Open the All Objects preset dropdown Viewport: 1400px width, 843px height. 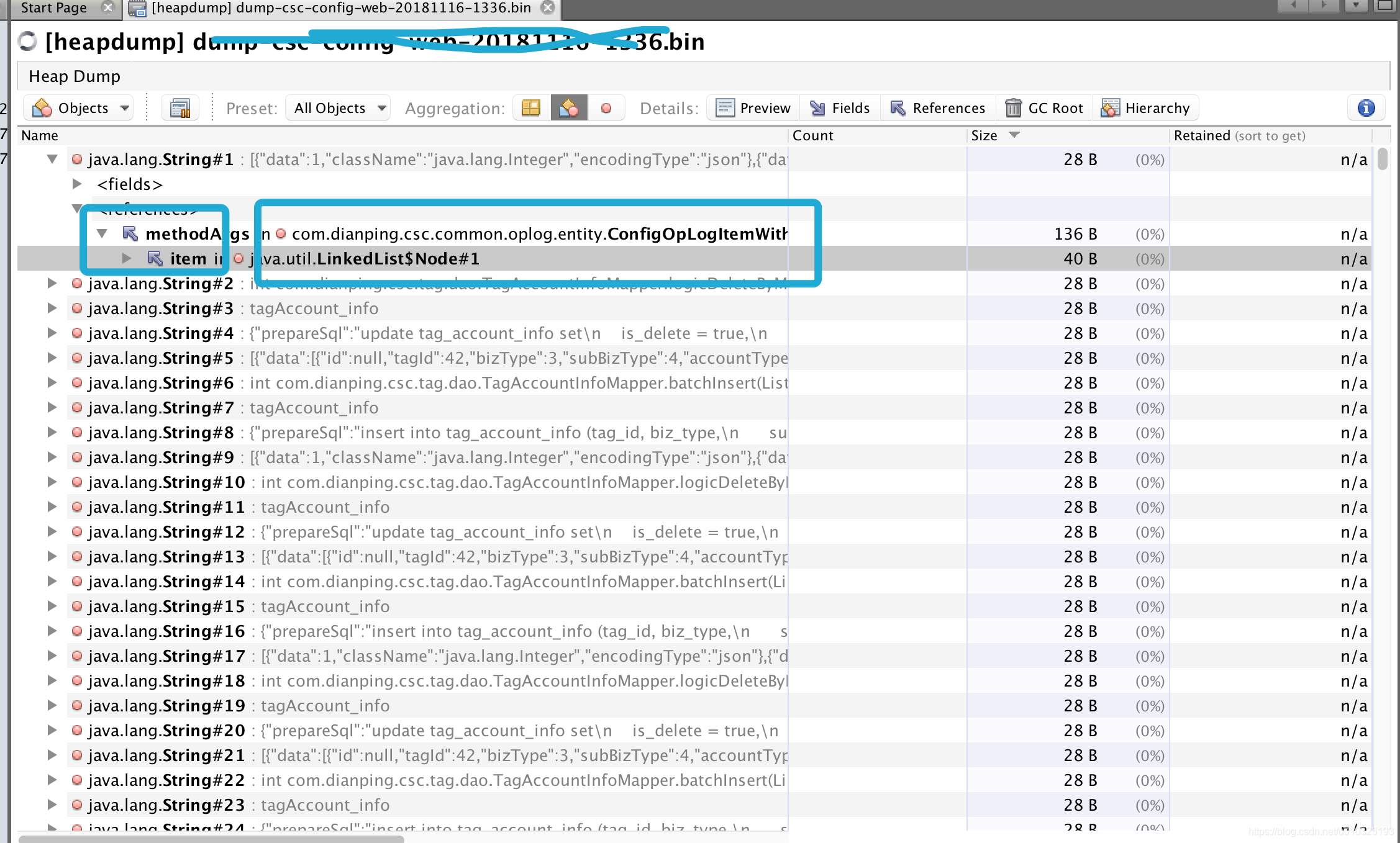(x=337, y=107)
